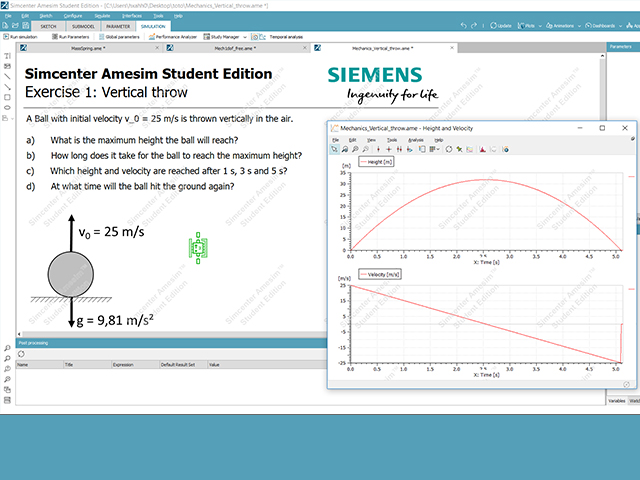
Task: Click the Height [m] legend entry
Action: click(x=376, y=162)
